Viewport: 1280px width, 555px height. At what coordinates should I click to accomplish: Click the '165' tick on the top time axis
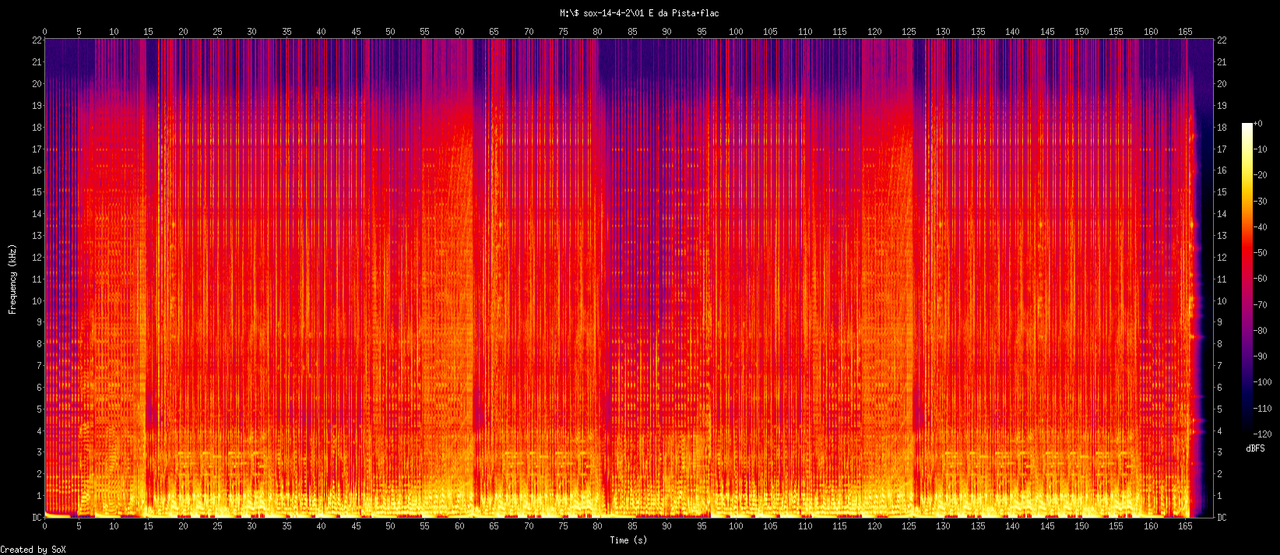pyautogui.click(x=1186, y=31)
